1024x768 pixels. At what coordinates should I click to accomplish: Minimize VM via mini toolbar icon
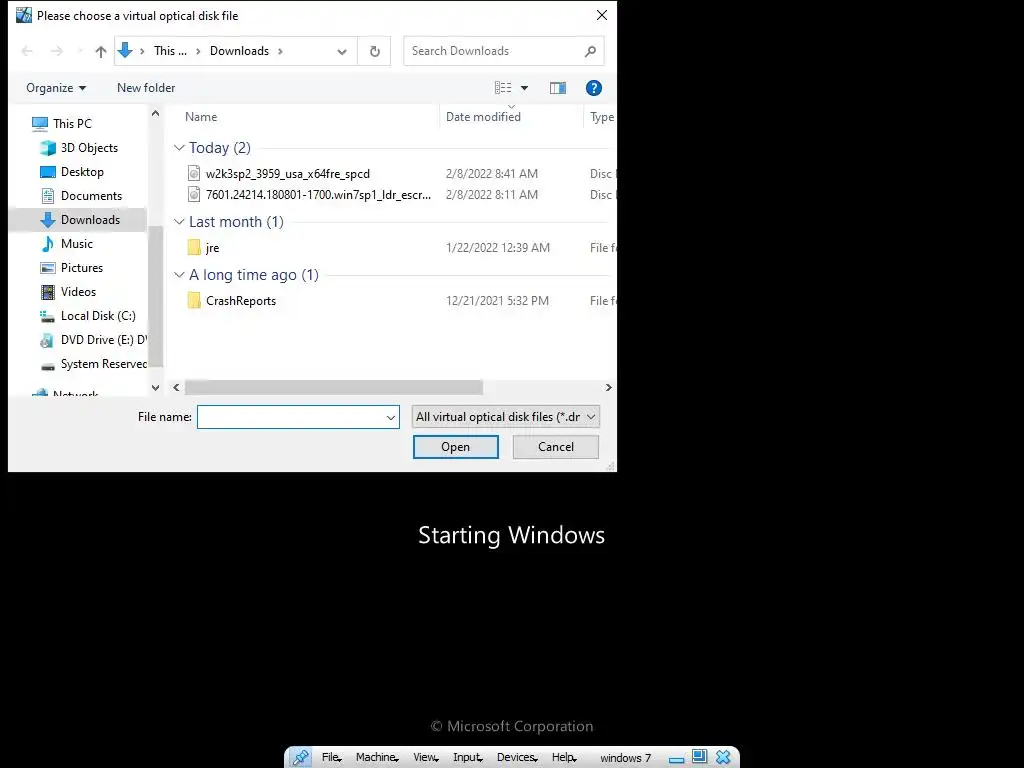tap(677, 758)
